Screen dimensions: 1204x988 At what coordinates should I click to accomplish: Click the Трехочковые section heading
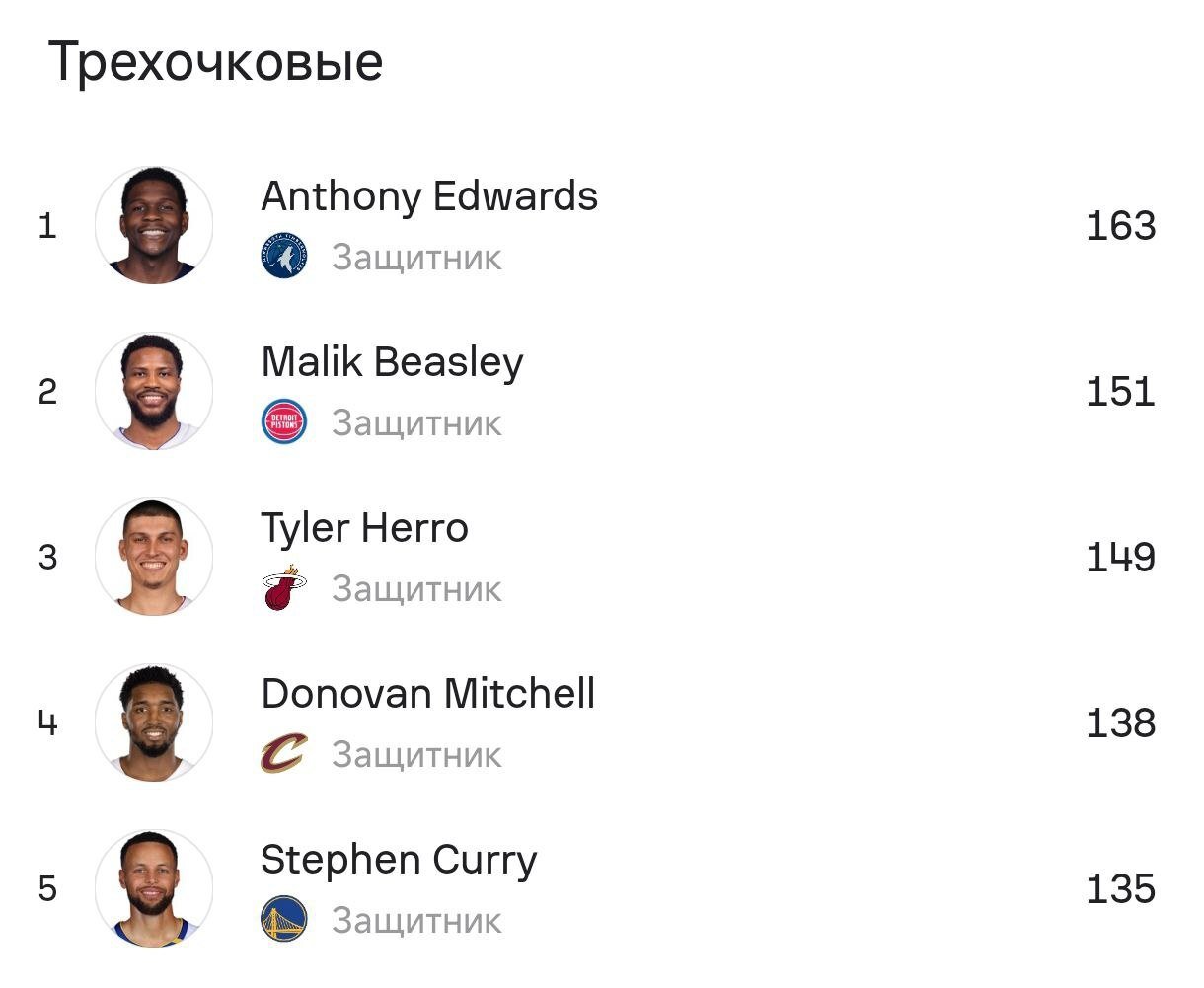215,62
